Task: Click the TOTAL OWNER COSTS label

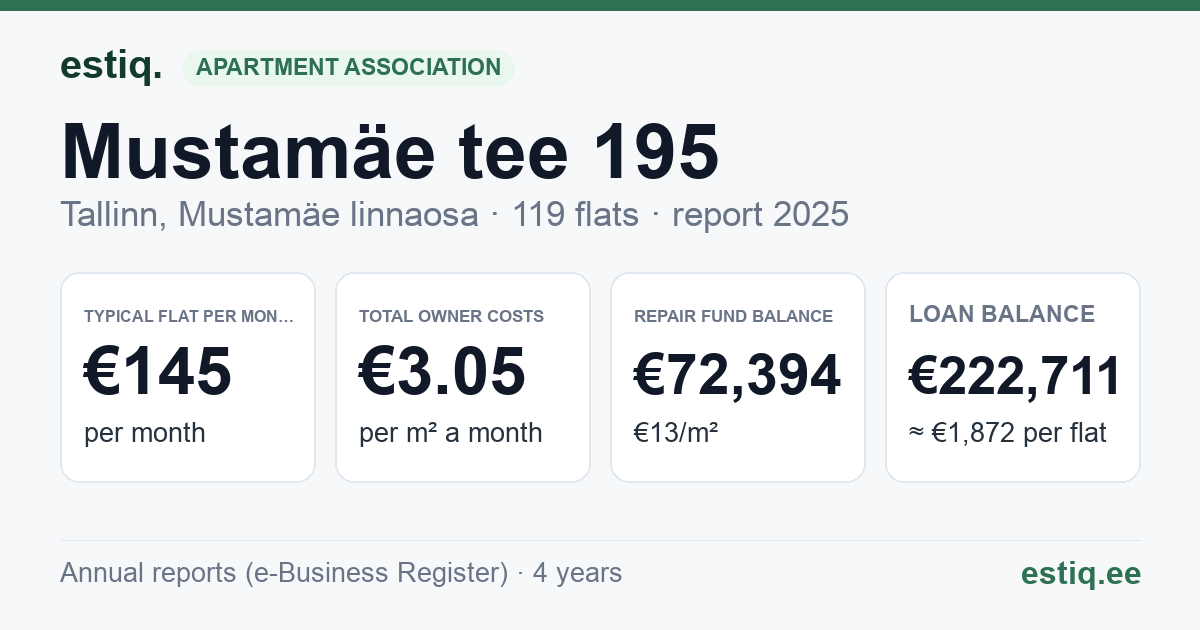Action: (452, 316)
